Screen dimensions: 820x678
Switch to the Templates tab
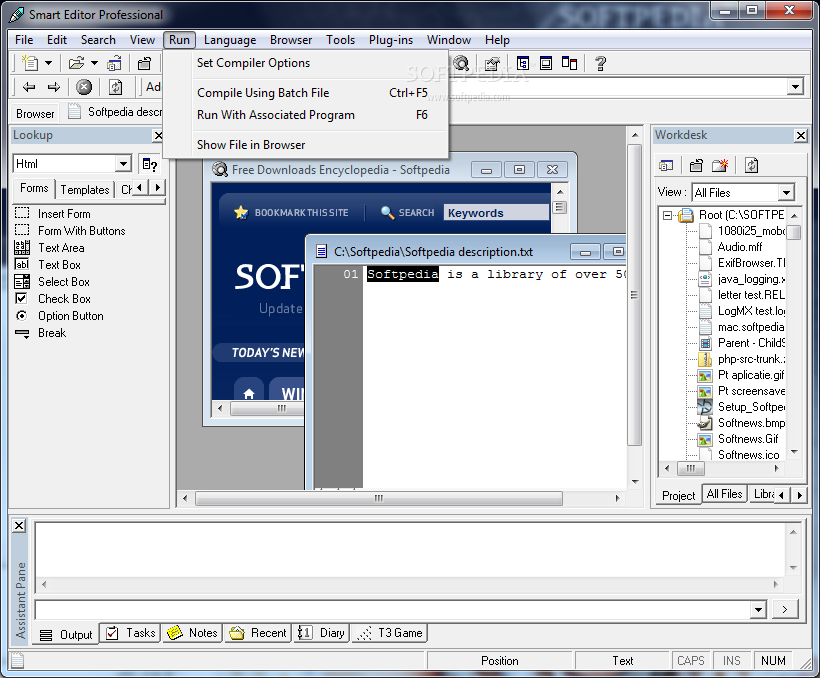(85, 189)
